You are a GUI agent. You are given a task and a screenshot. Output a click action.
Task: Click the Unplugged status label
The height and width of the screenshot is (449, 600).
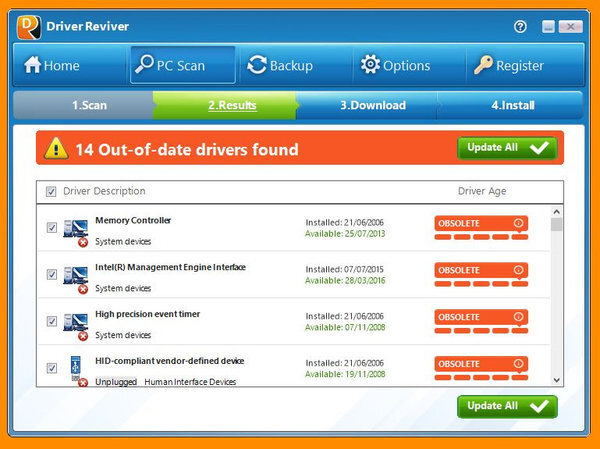(116, 382)
